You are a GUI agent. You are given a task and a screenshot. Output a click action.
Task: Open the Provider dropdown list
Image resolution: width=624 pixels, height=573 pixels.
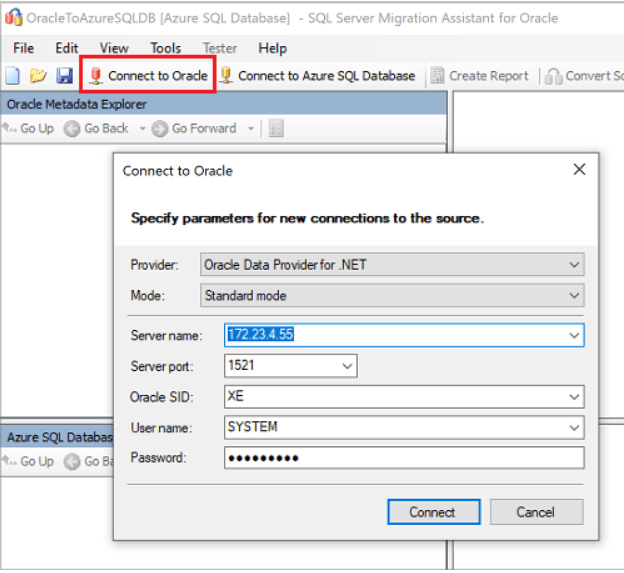[x=573, y=265]
